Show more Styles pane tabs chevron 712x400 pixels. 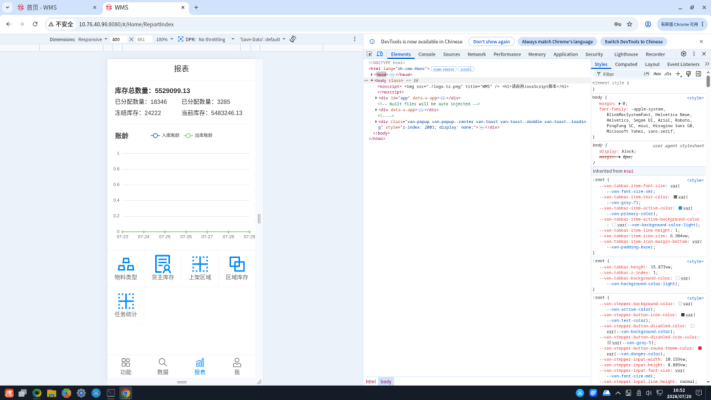(707, 64)
